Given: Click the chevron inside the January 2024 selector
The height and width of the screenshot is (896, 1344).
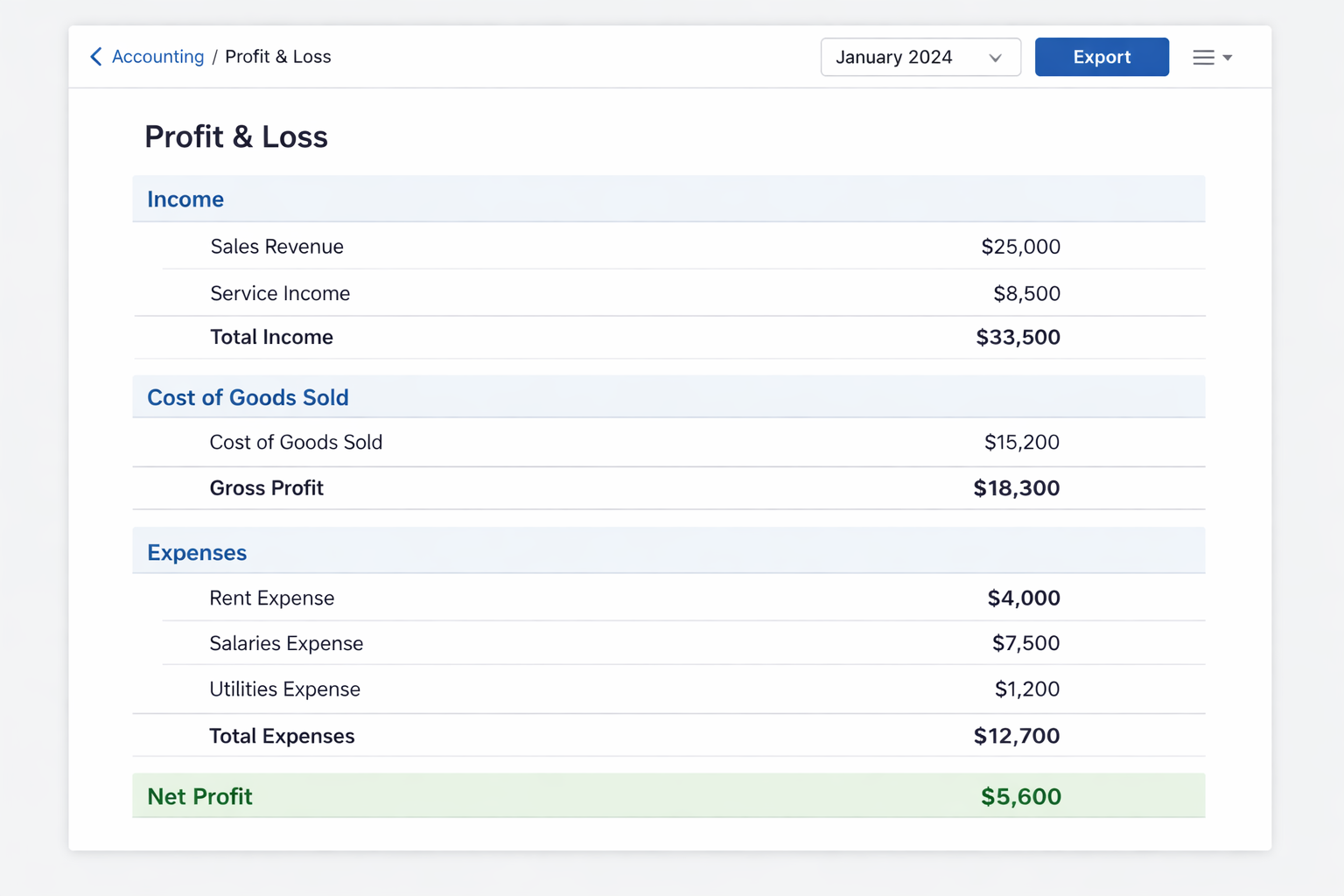Looking at the screenshot, I should coord(995,57).
